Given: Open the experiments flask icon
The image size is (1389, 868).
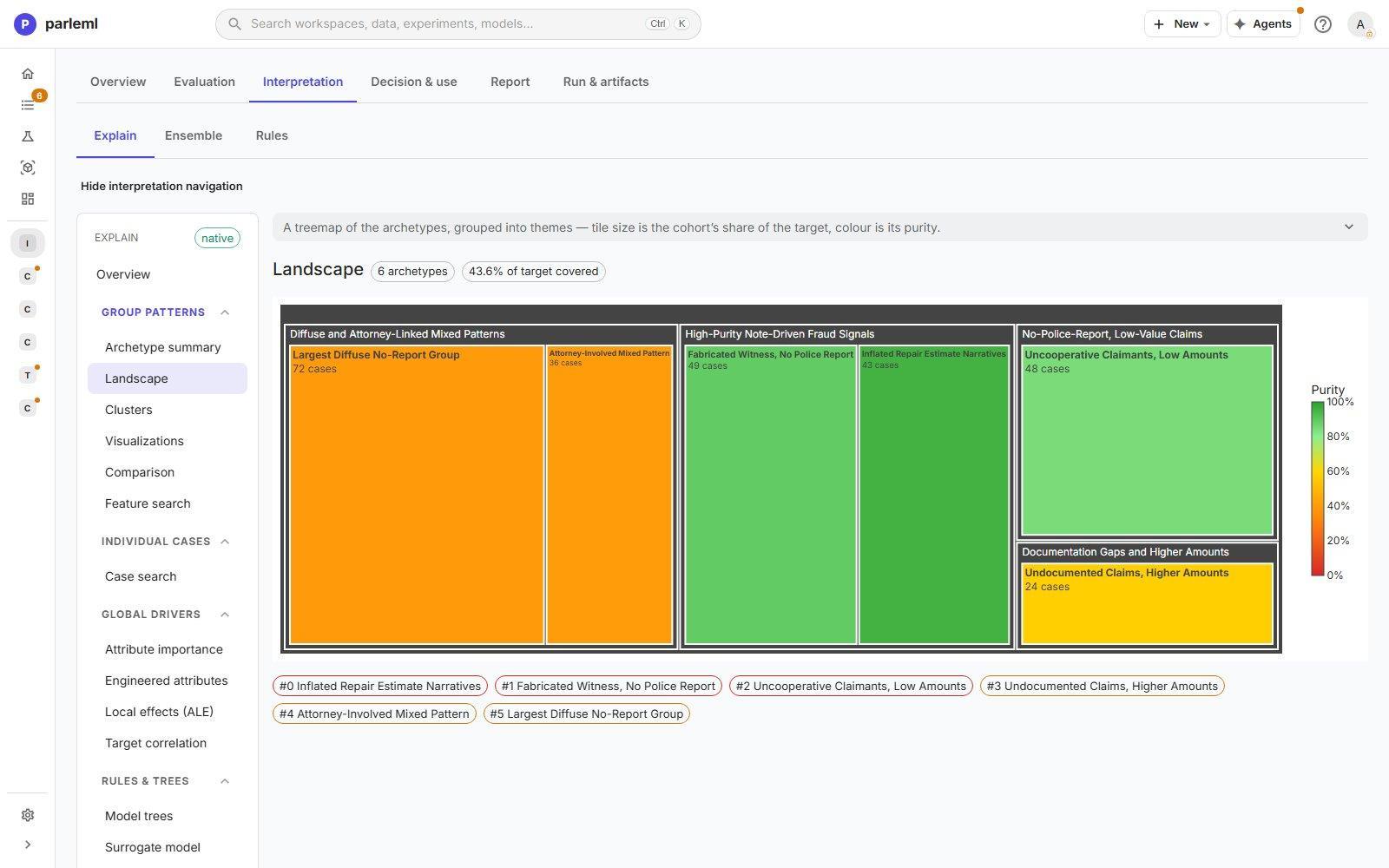Looking at the screenshot, I should click(28, 136).
